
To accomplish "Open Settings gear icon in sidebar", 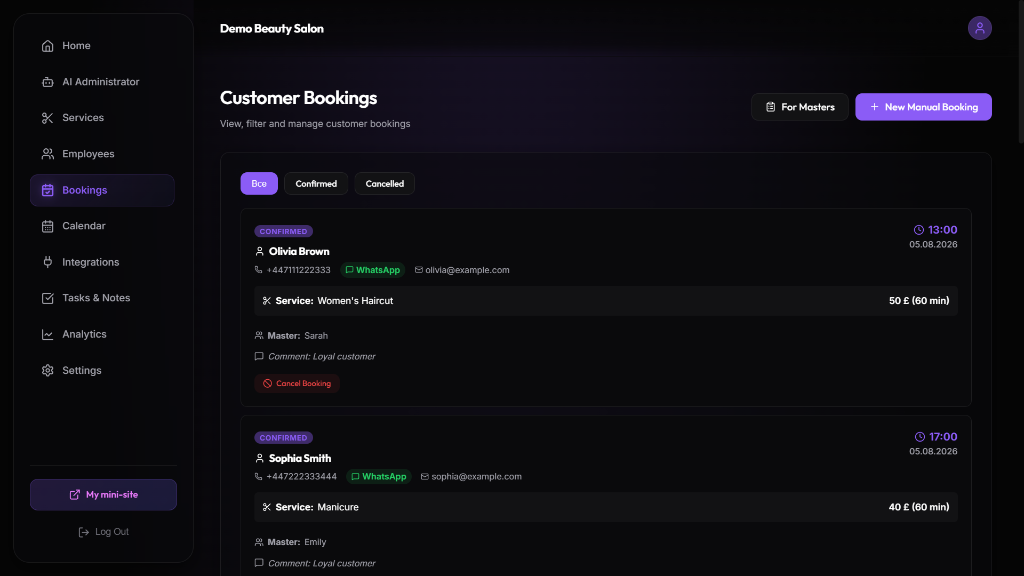I will click(x=48, y=370).
